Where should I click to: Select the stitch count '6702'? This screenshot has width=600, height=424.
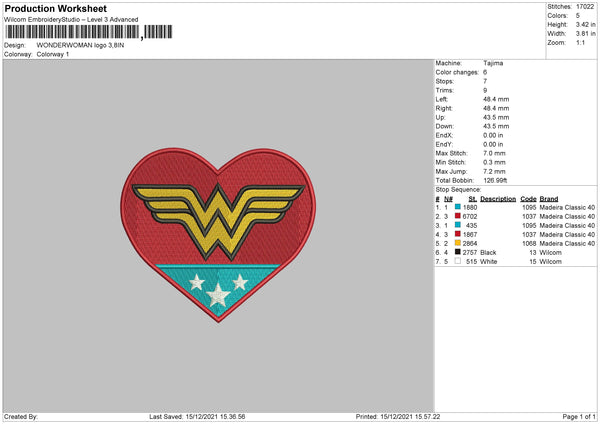pos(470,217)
